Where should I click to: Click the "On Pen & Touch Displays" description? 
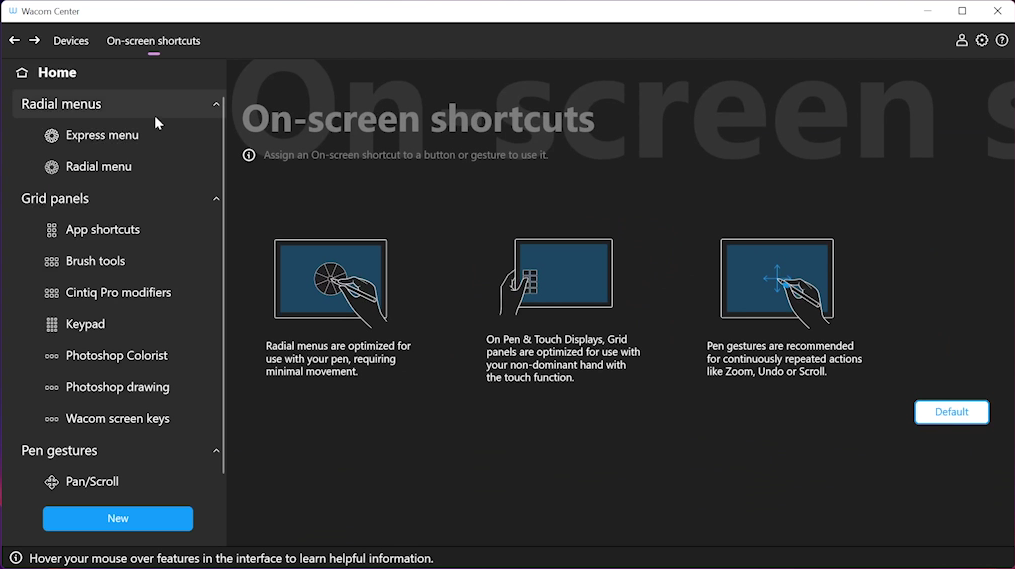563,359
